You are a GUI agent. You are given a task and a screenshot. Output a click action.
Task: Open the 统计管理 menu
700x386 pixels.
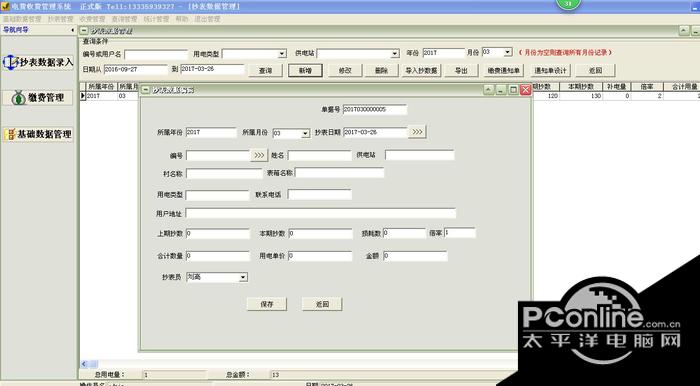(156, 19)
